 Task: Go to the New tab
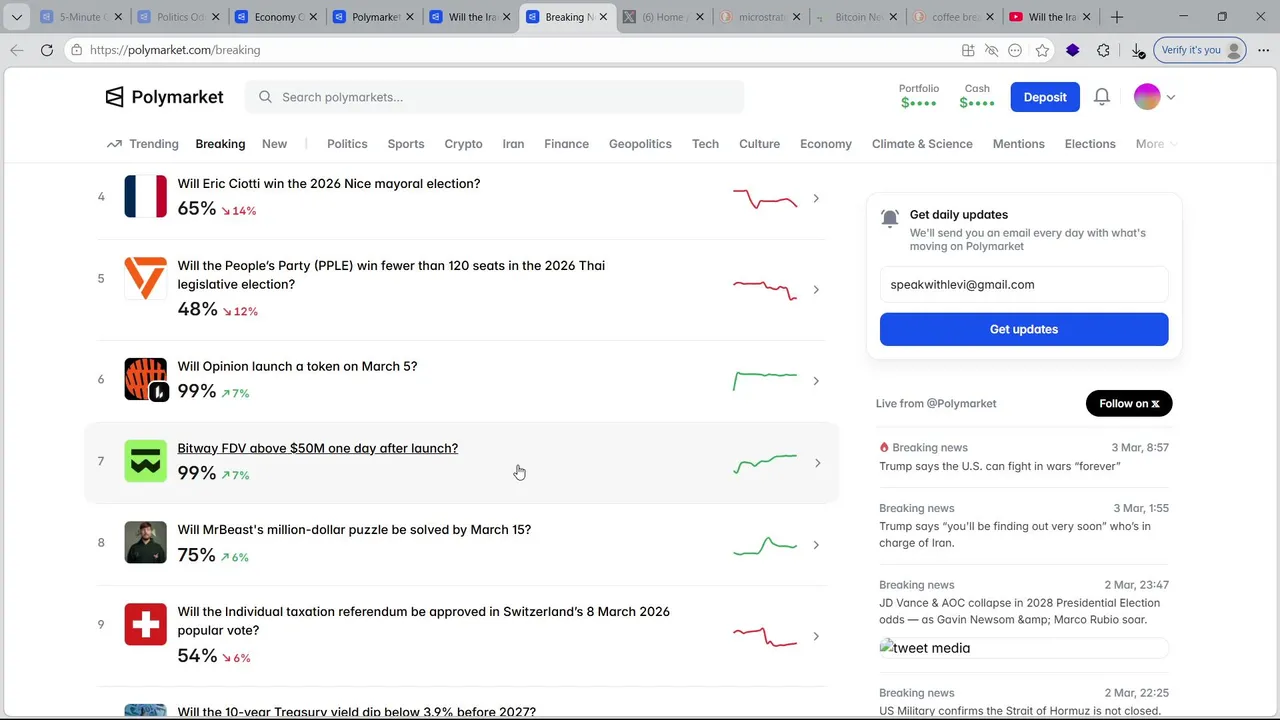[x=274, y=144]
